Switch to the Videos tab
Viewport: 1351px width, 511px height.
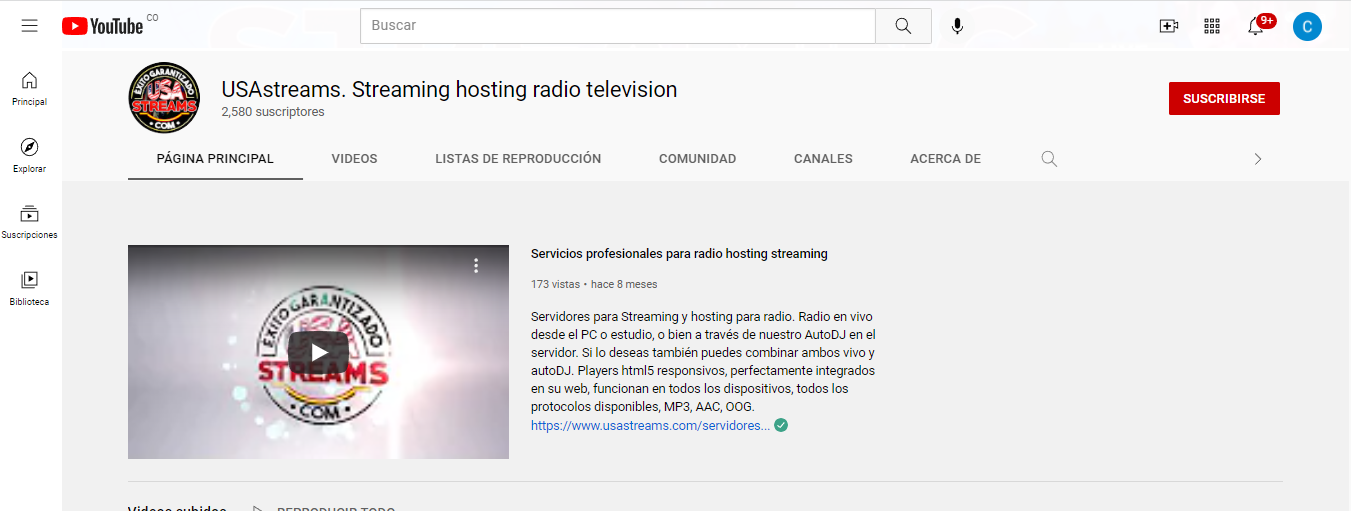tap(354, 159)
